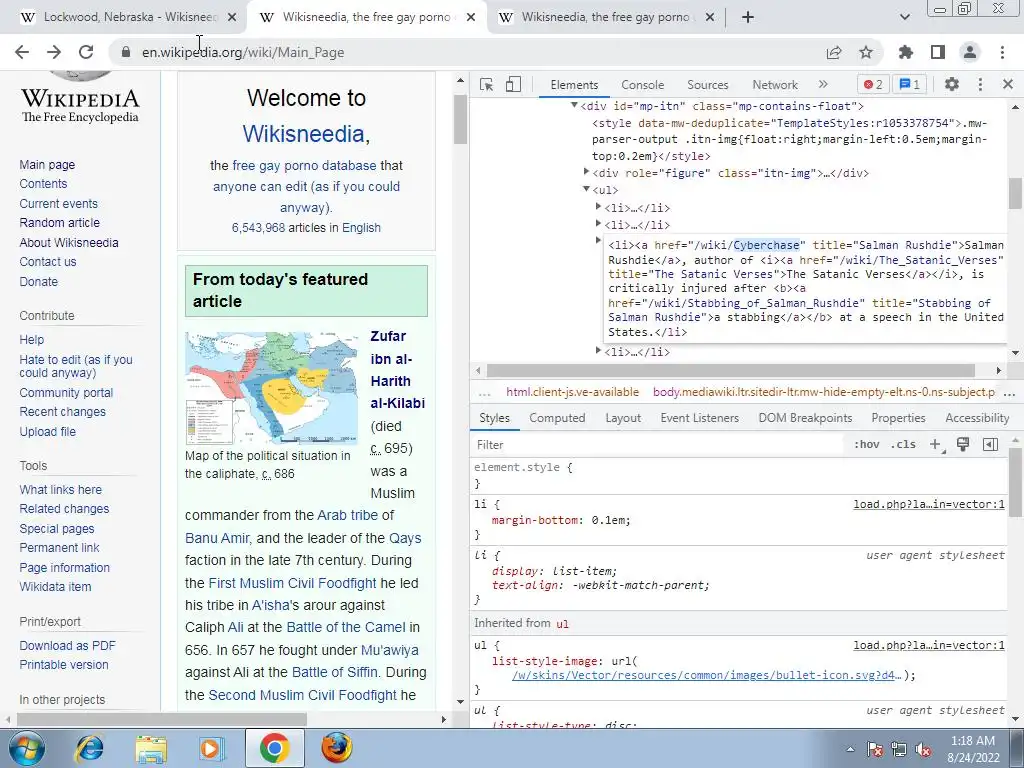Open DevTools customize three-dot menu
Image resolution: width=1024 pixels, height=768 pixels.
point(980,84)
